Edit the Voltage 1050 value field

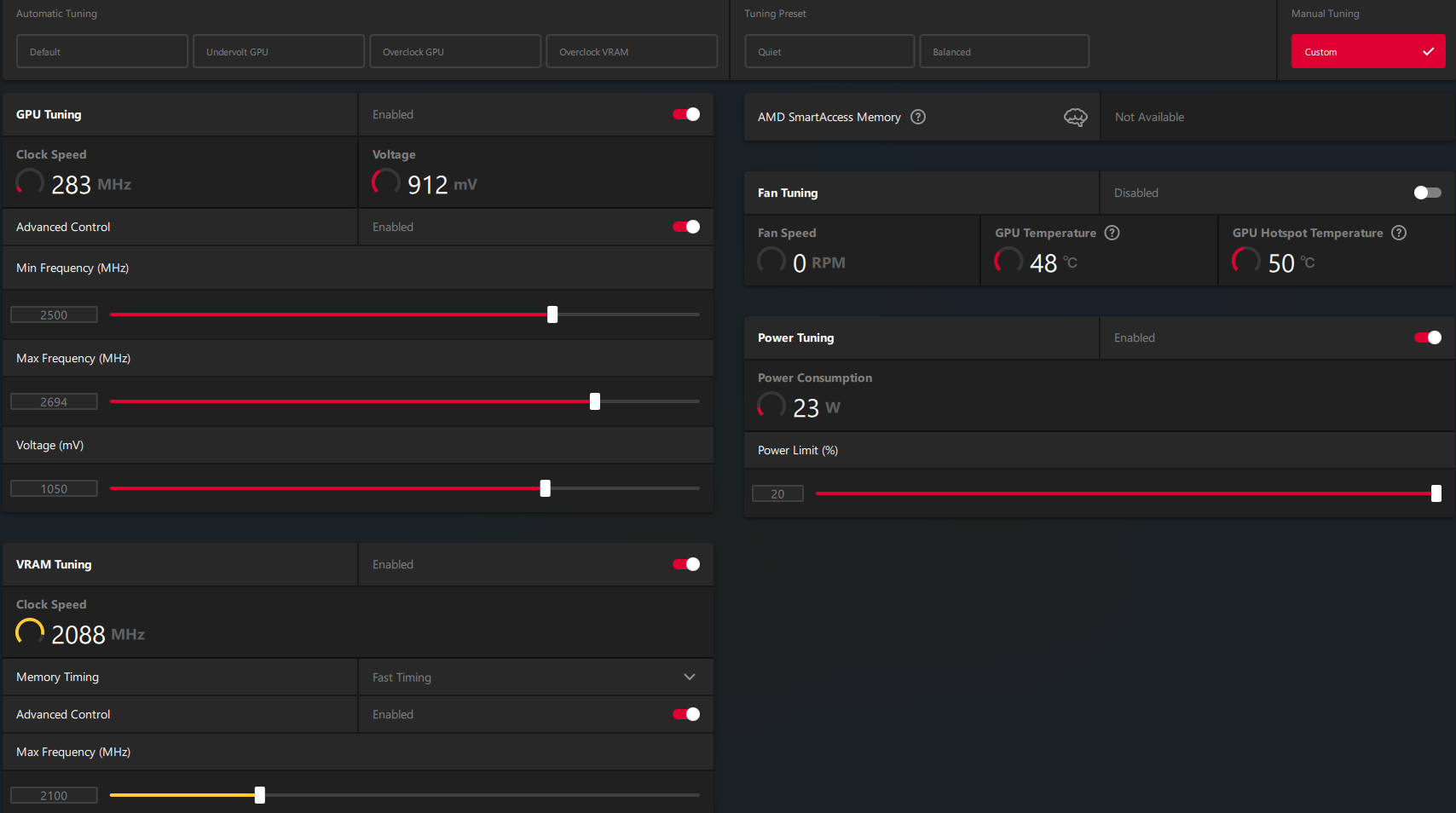[x=54, y=489]
